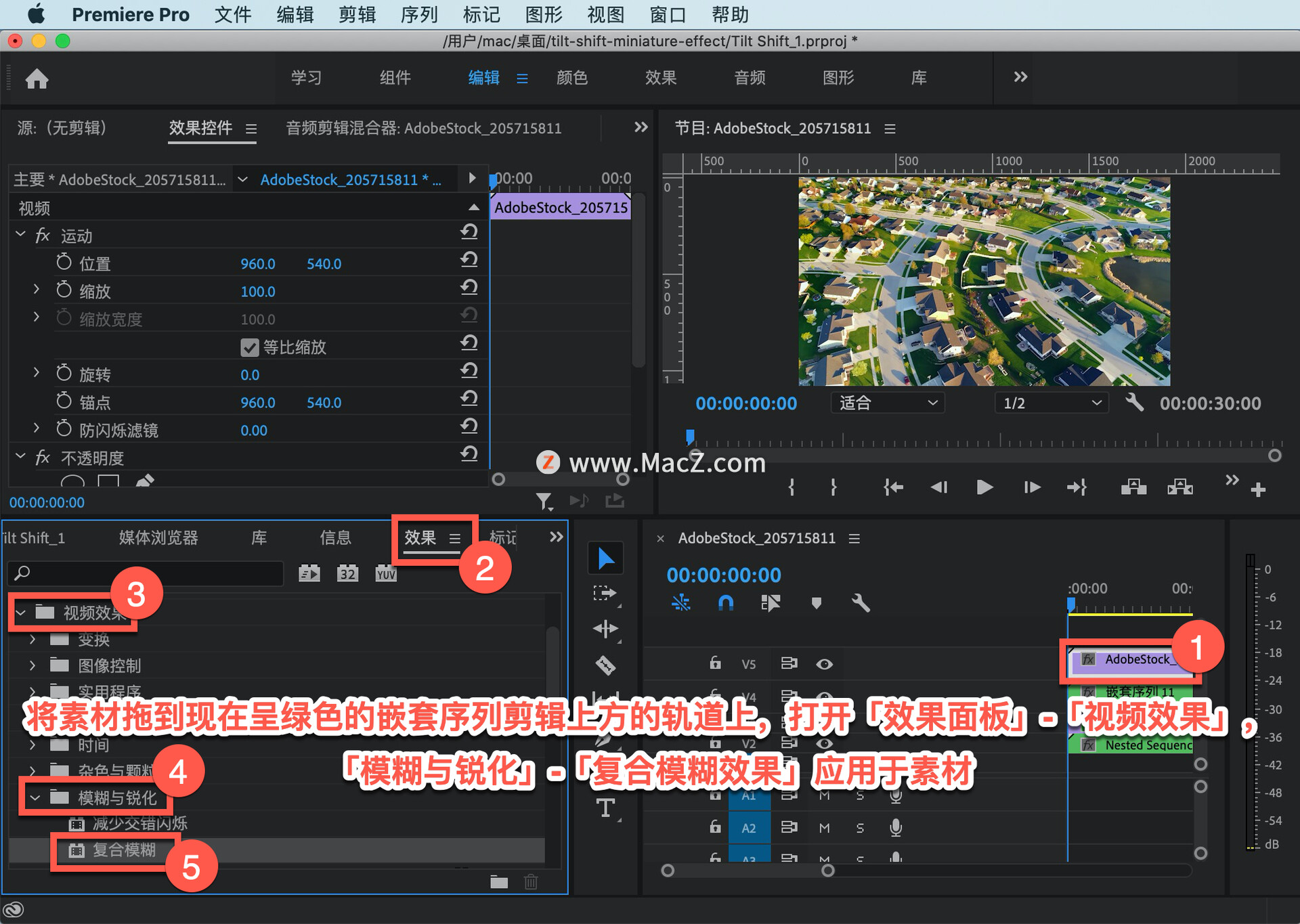Create new custom bin in Effects panel
The image size is (1300, 924).
pos(499,881)
